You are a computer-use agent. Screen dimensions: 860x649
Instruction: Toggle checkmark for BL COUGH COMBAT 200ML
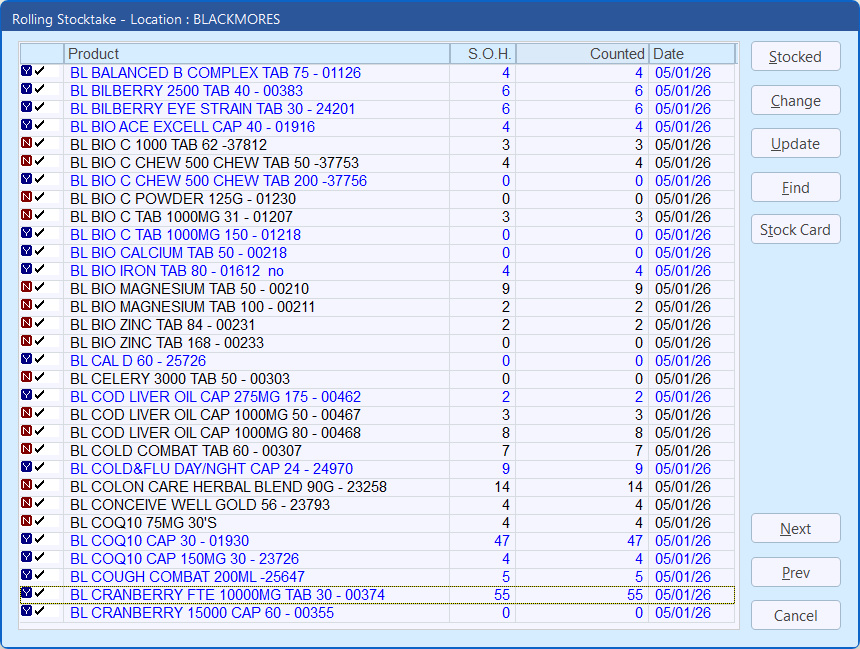pyautogui.click(x=40, y=577)
